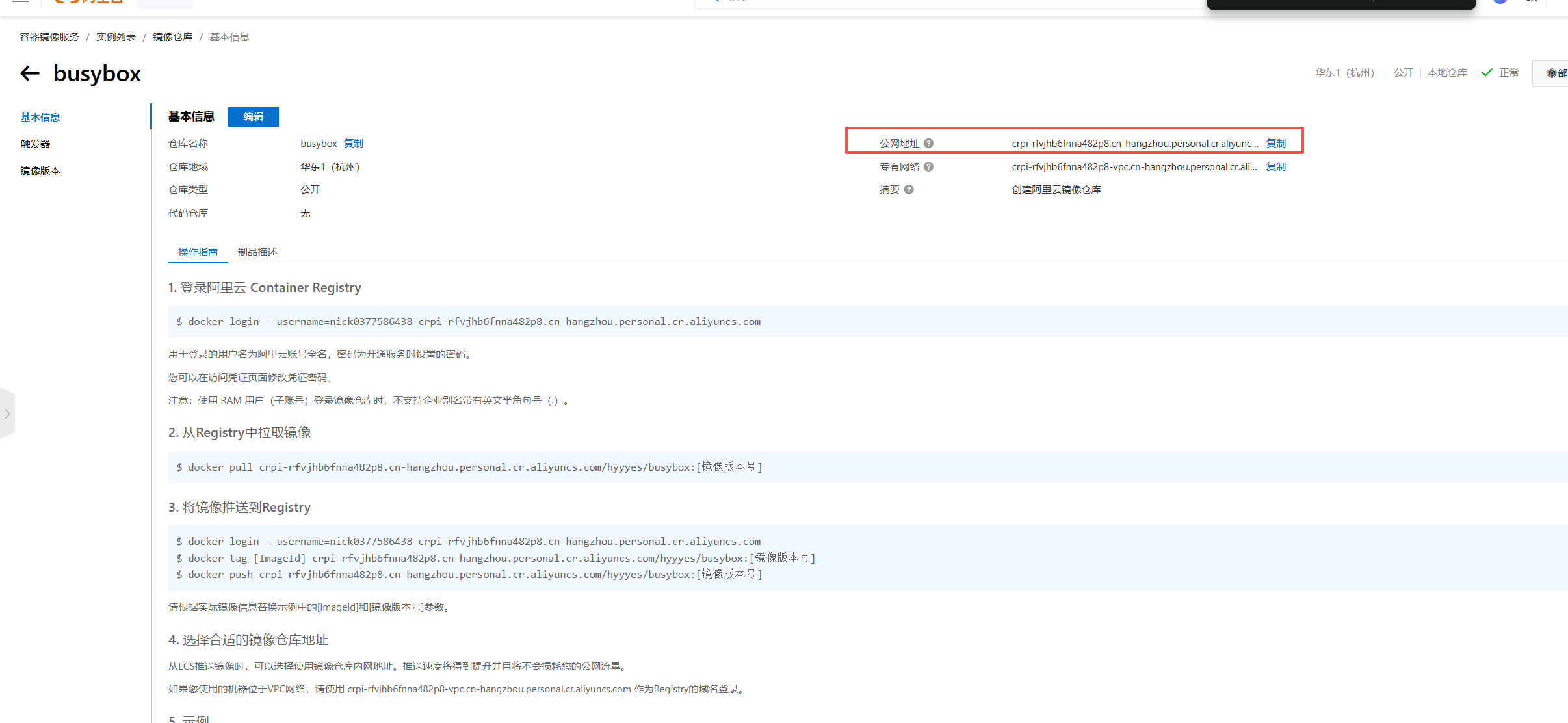Expand the collapsed left side panel arrow
1568x723 pixels.
coord(7,414)
